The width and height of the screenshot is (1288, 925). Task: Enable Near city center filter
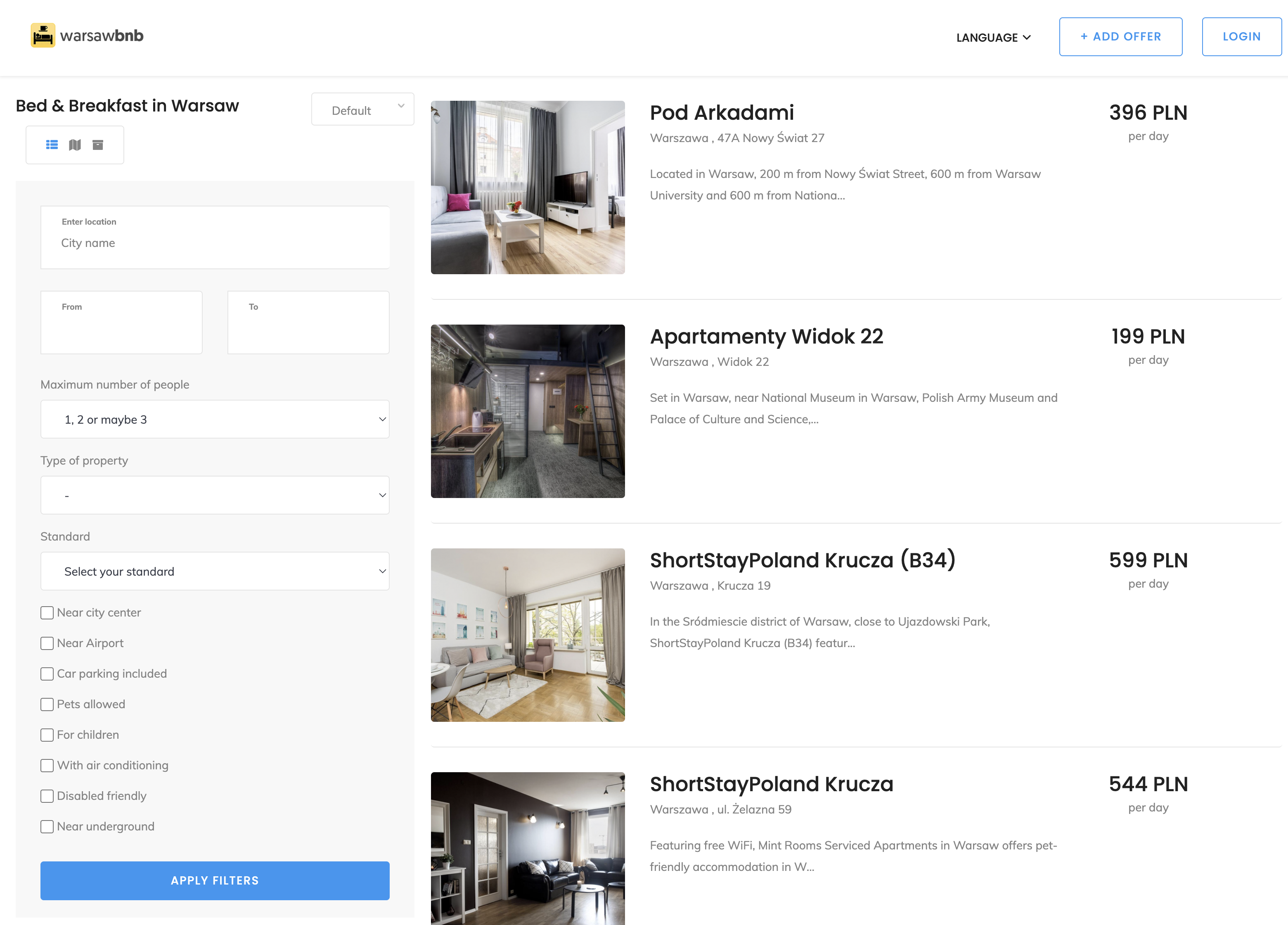47,612
